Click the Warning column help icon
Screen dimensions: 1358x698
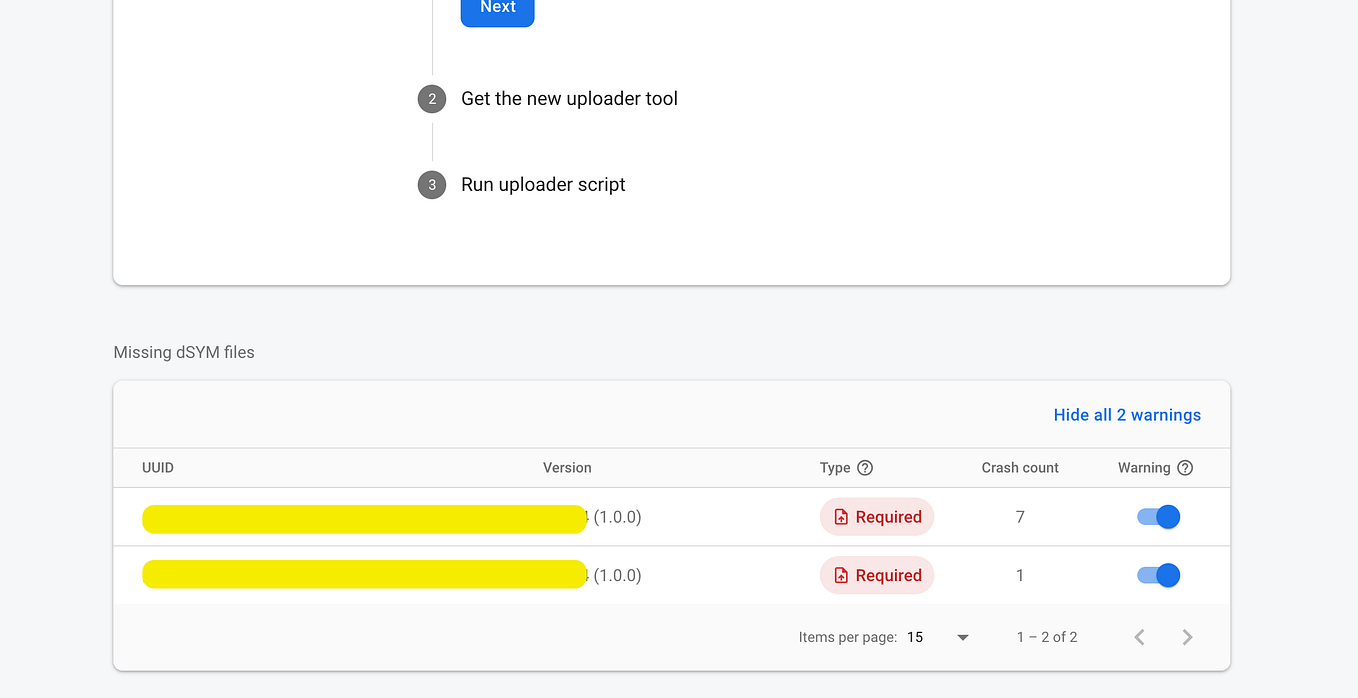click(x=1185, y=467)
